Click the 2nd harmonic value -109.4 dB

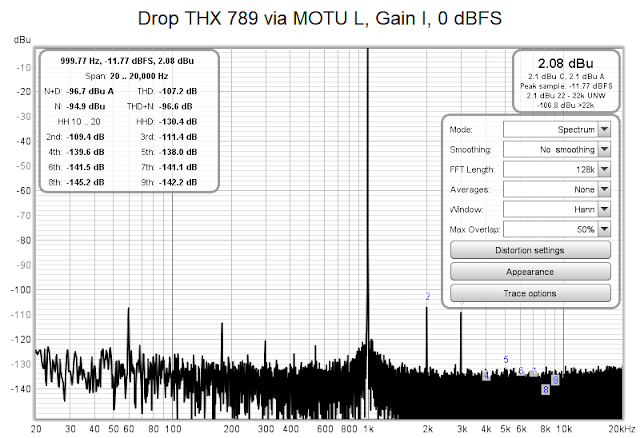pyautogui.click(x=85, y=137)
